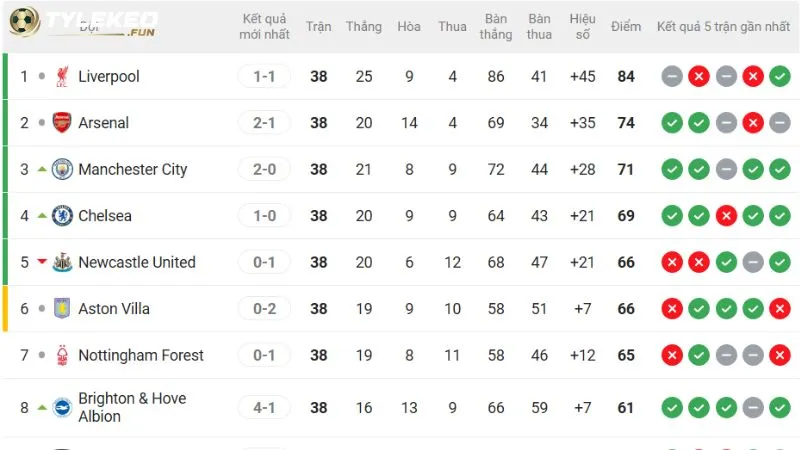Click Chelsea's red loss indicator

coord(726,216)
